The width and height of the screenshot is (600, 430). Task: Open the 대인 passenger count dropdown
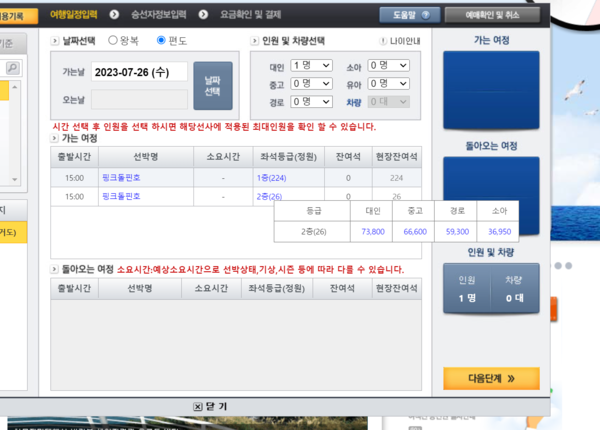click(311, 65)
